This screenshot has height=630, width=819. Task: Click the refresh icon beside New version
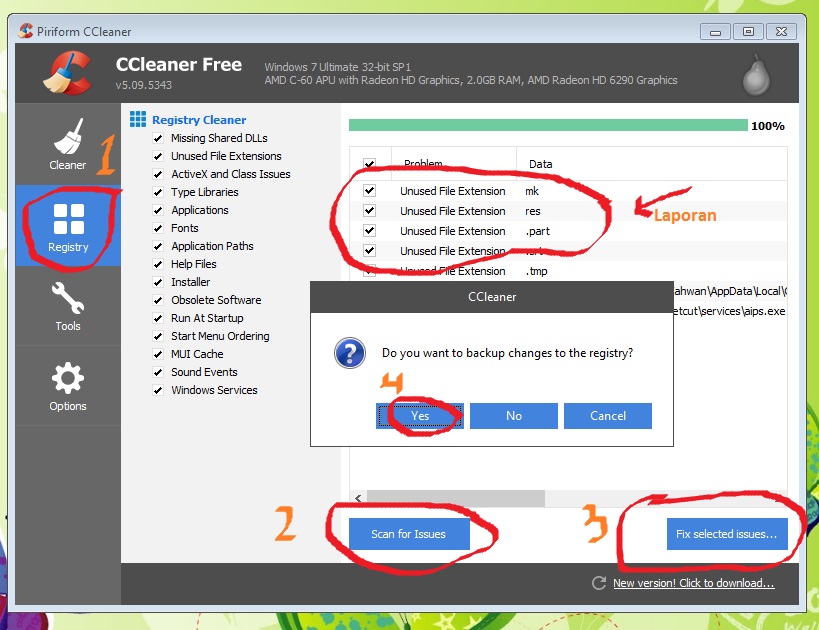coord(599,583)
